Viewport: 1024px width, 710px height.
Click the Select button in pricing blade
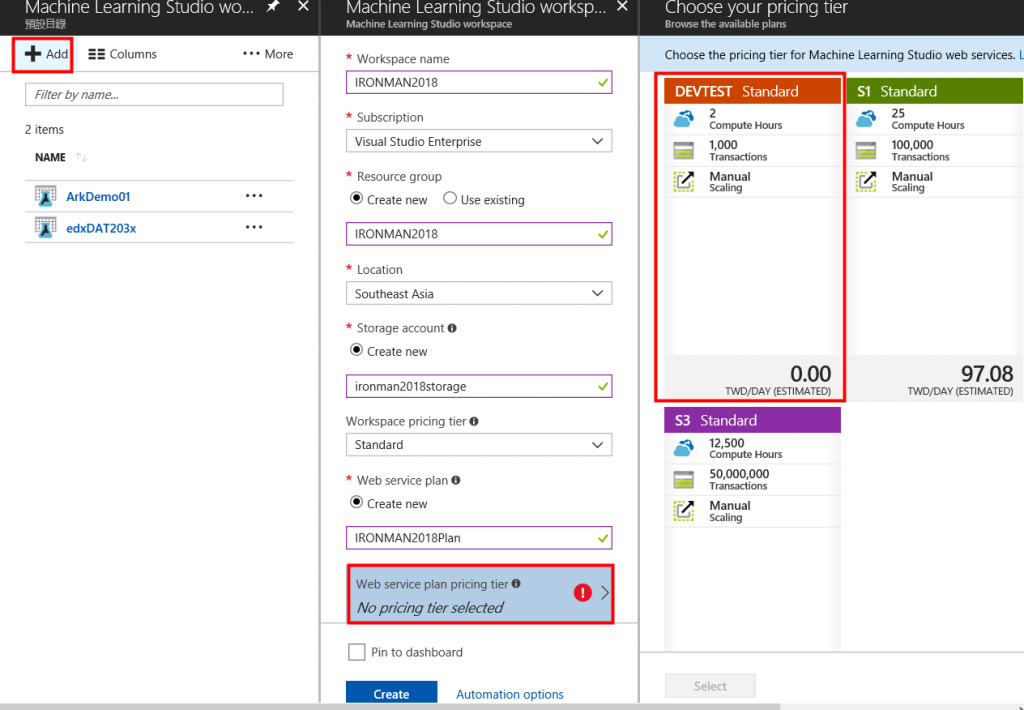(x=710, y=686)
